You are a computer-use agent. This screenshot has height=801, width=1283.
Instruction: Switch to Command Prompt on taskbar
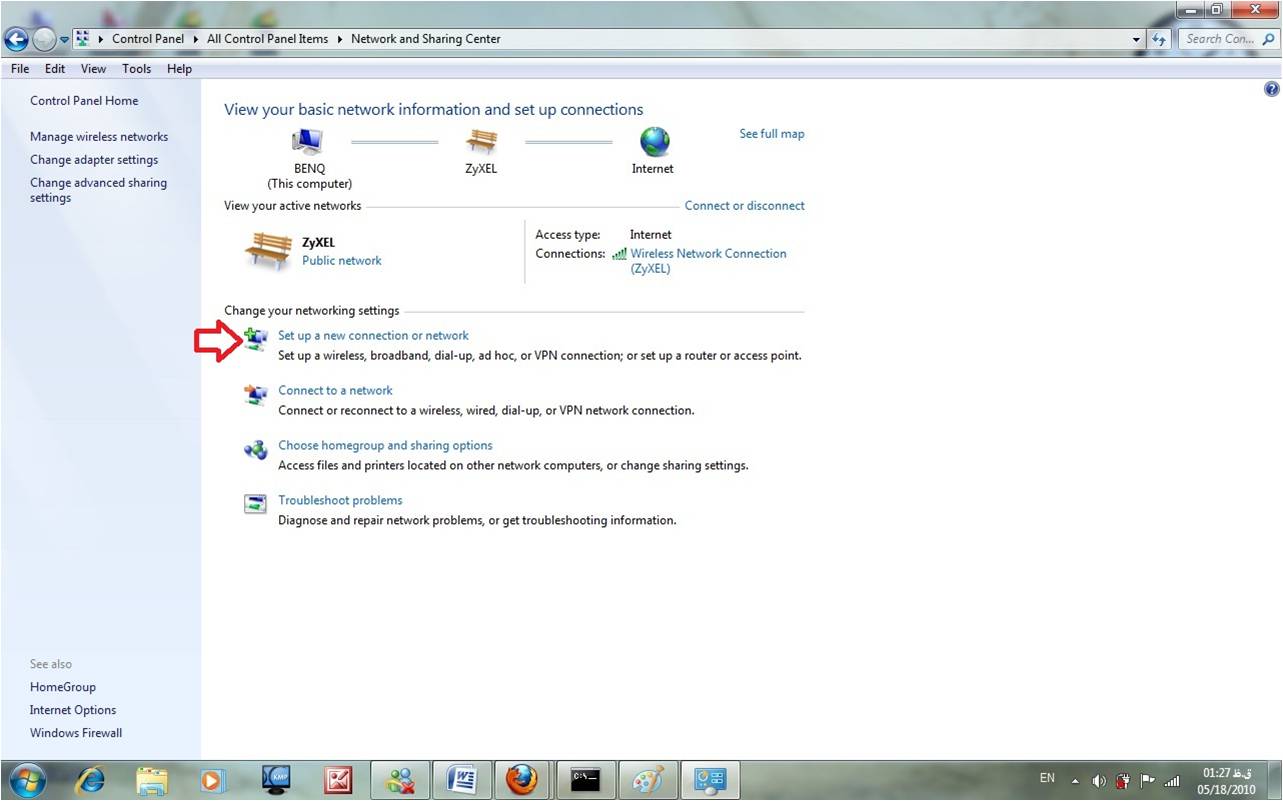point(586,779)
